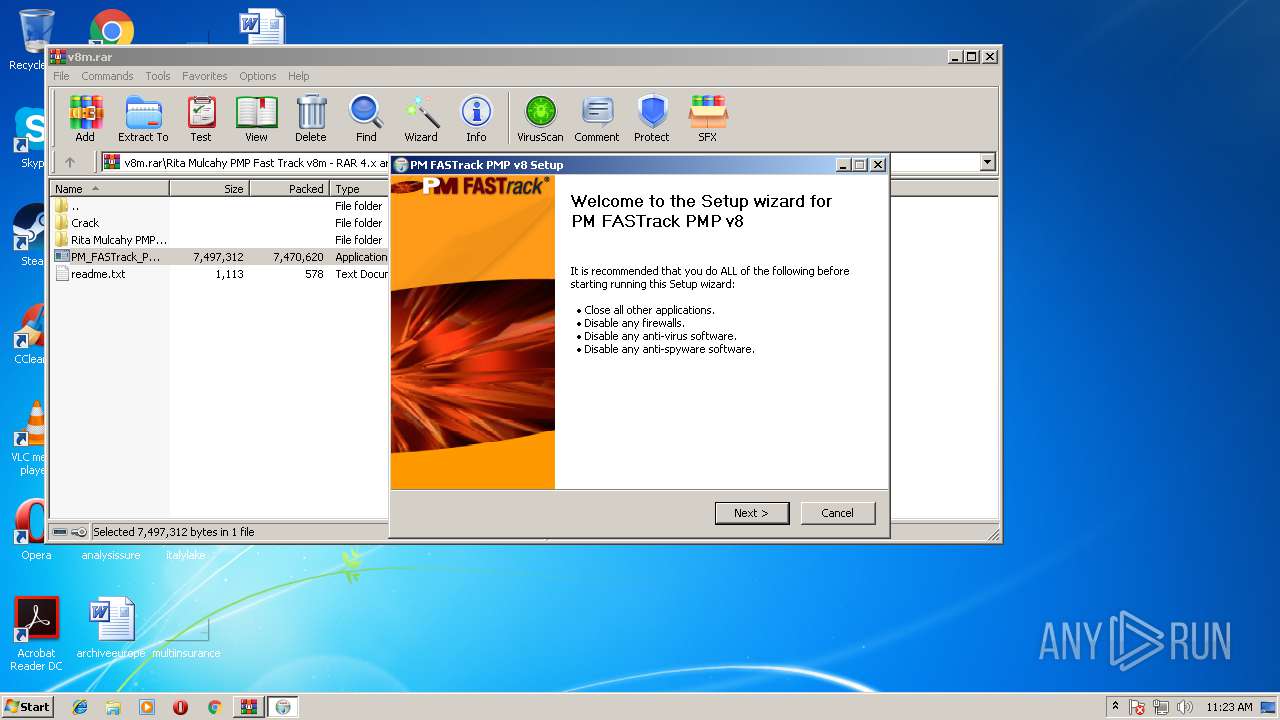This screenshot has height=720, width=1280.
Task: Sort file list by Size column
Action: pyautogui.click(x=209, y=188)
